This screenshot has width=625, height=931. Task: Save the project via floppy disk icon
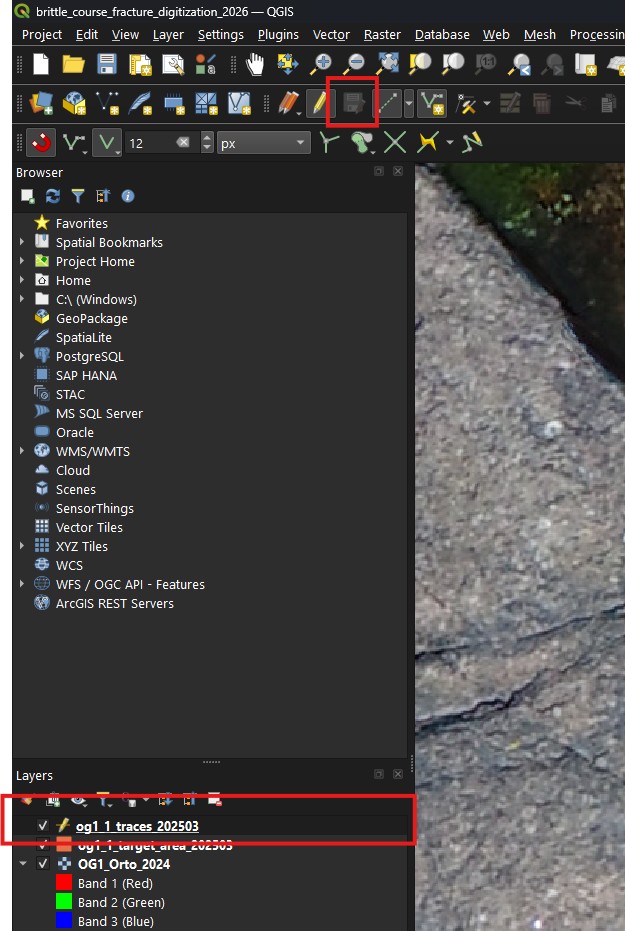click(107, 64)
